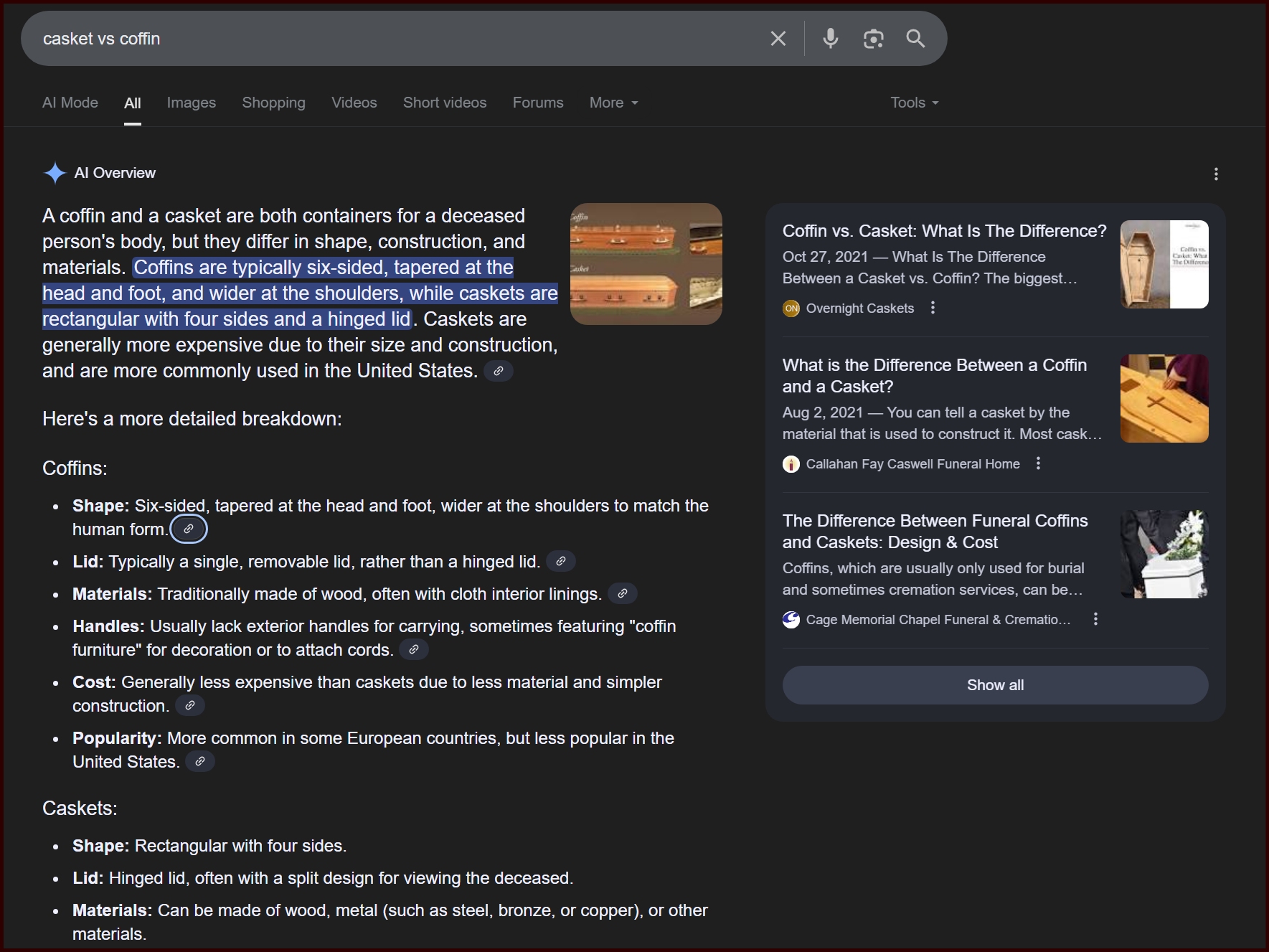Image resolution: width=1269 pixels, height=952 pixels.
Task: Click the Show all button
Action: pyautogui.click(x=995, y=685)
